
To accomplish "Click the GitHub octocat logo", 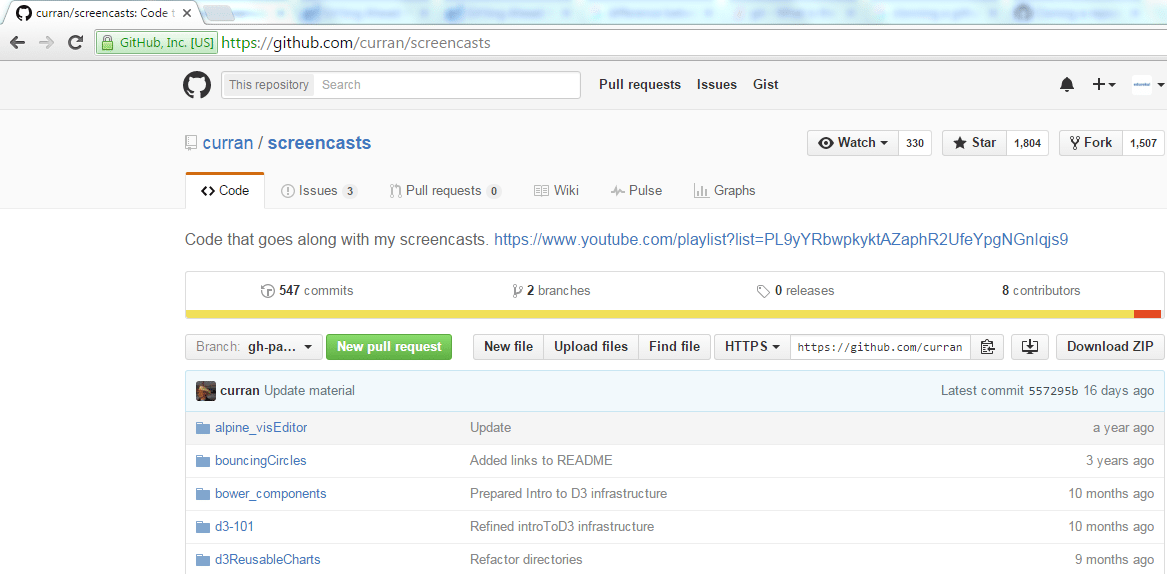I will (x=197, y=85).
